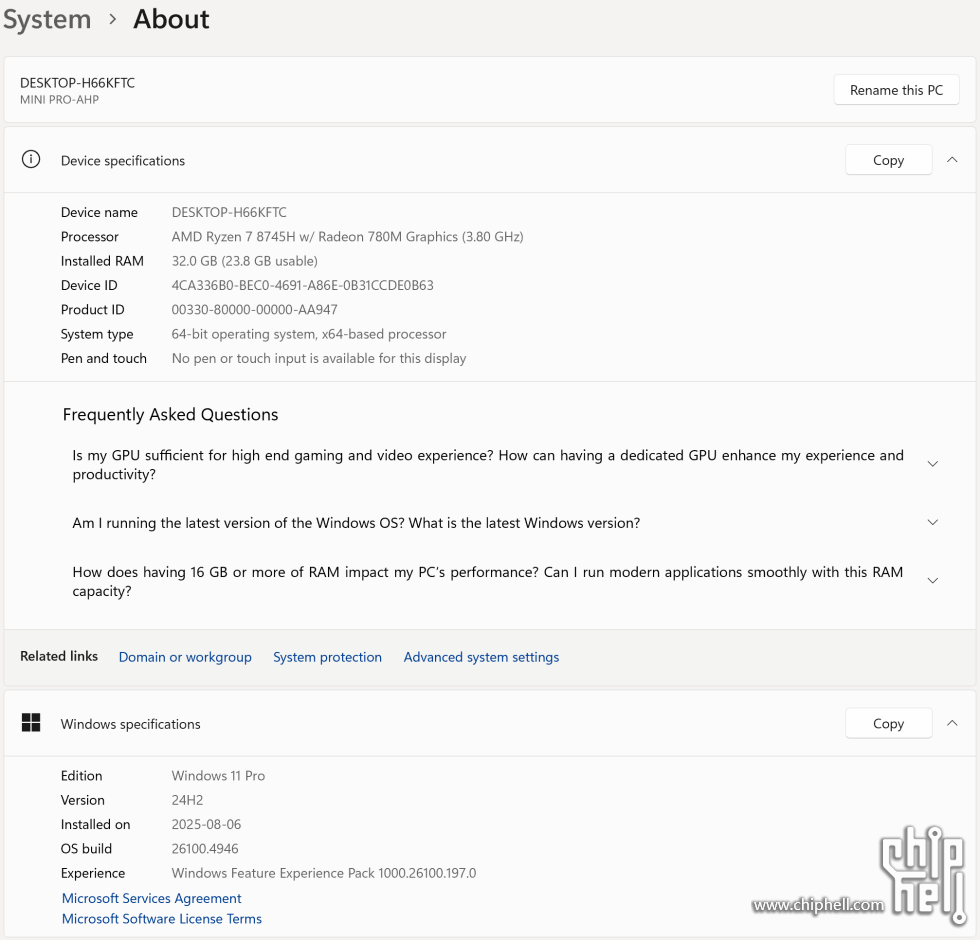Click the Version field label
Screen dimensions: 980x940
(82, 800)
